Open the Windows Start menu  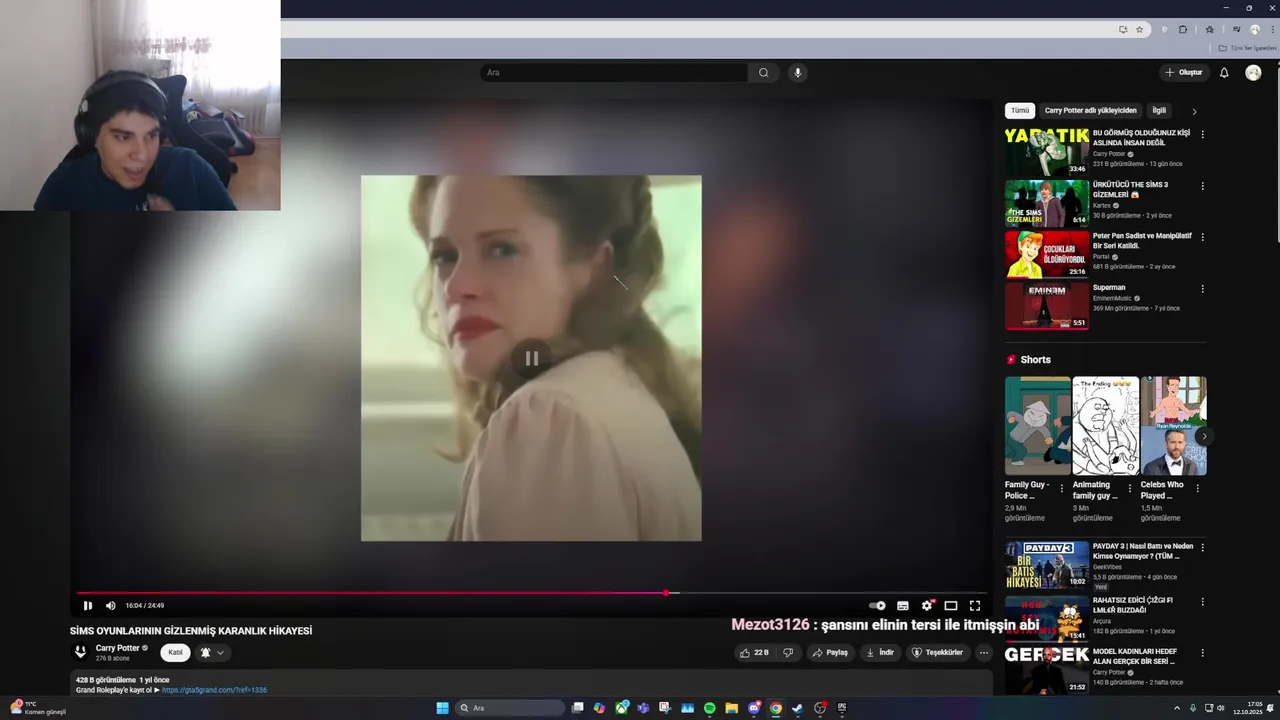[x=442, y=708]
